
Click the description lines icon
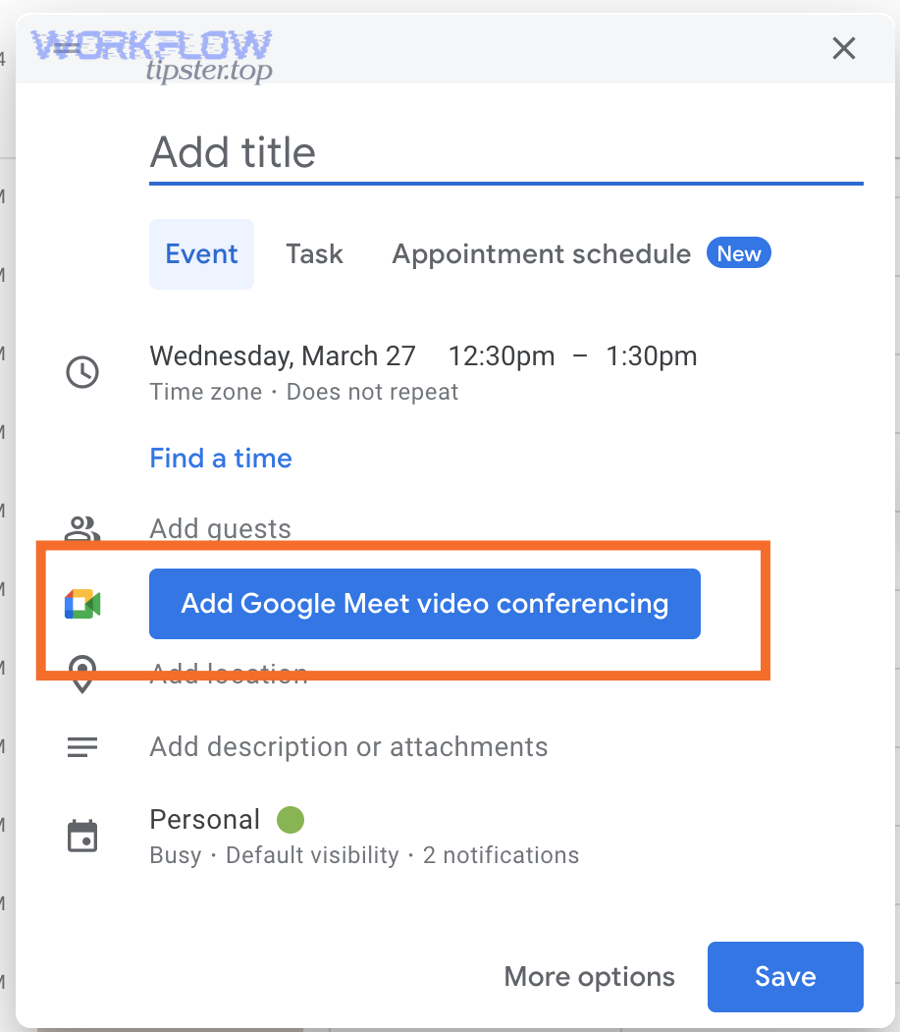click(x=82, y=747)
